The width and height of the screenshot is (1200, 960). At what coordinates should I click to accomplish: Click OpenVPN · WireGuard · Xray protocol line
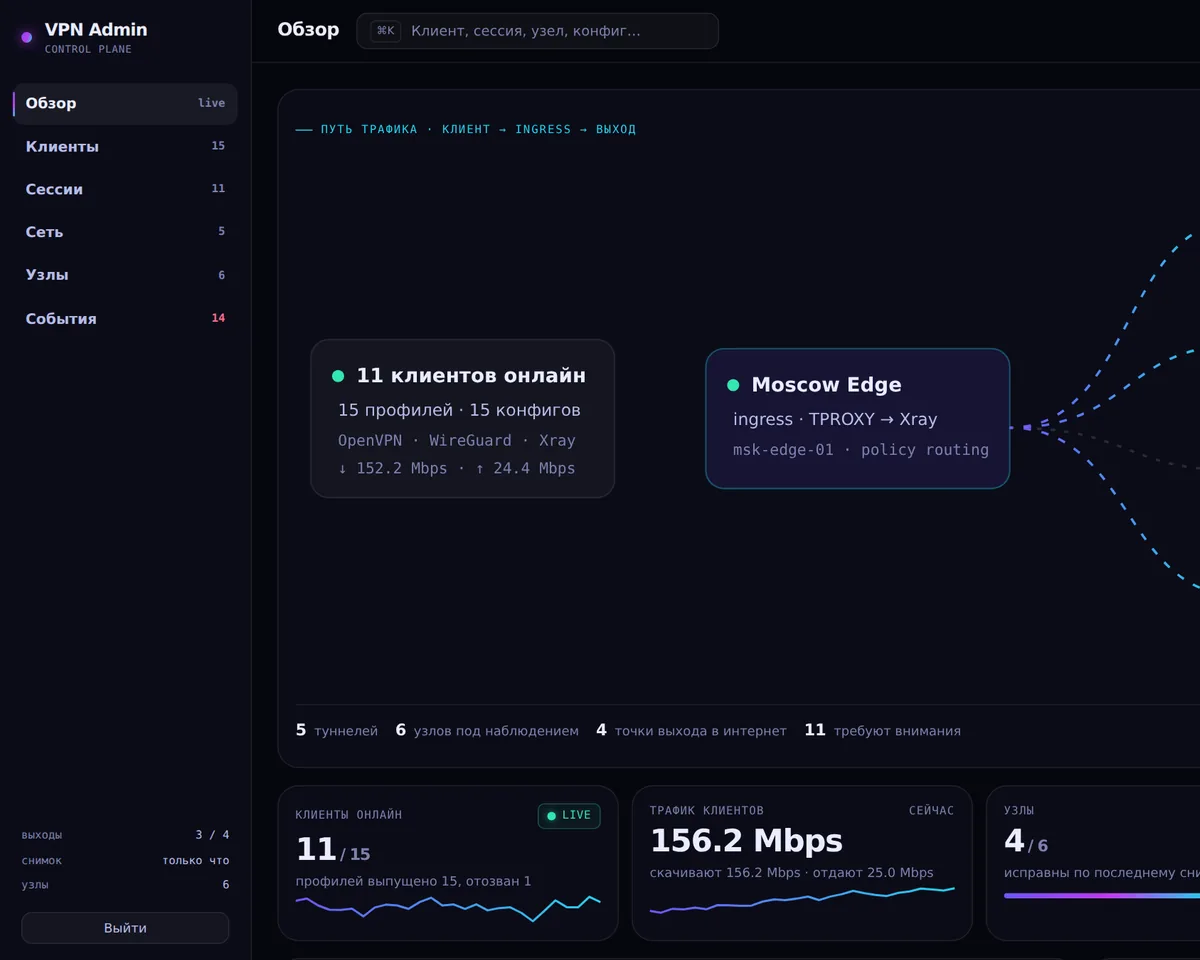(457, 440)
